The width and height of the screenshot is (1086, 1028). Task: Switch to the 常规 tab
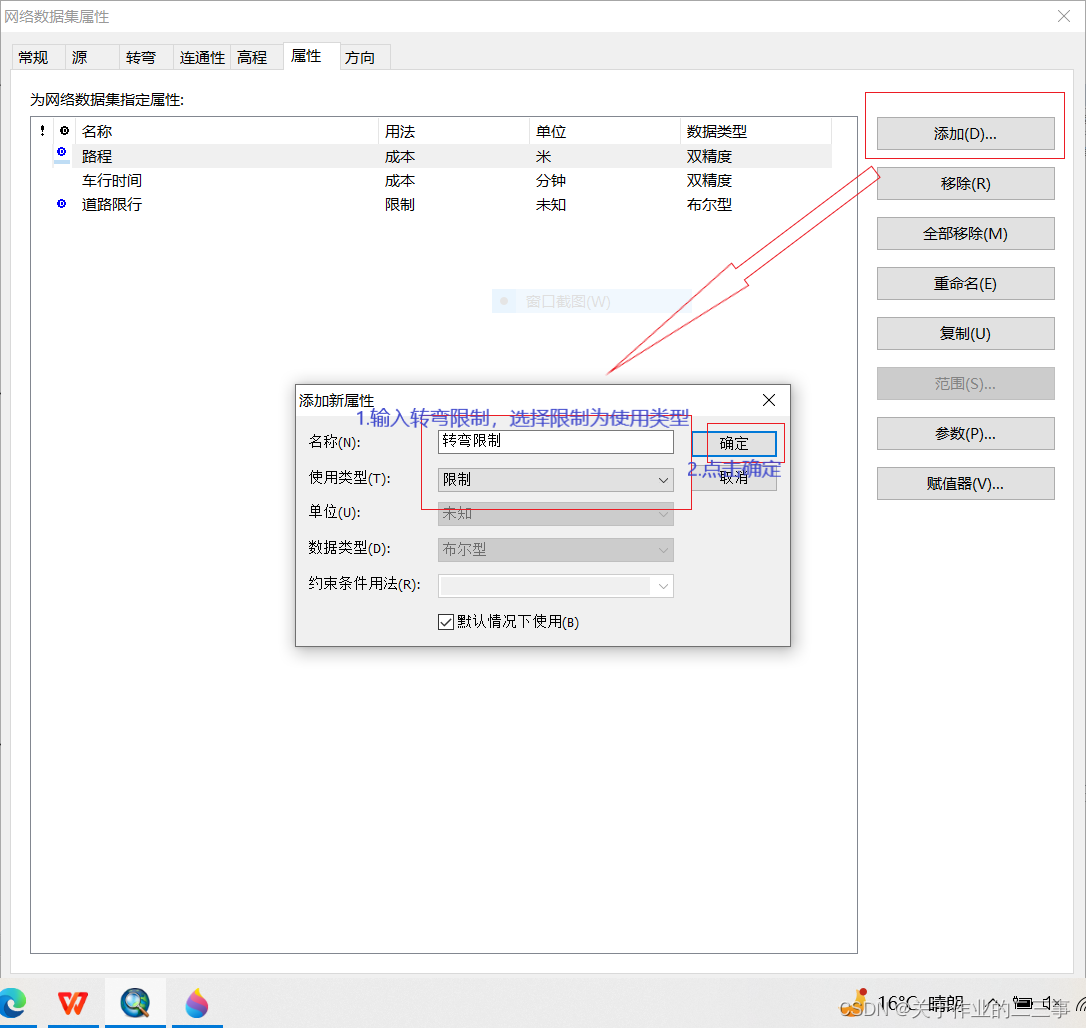38,57
